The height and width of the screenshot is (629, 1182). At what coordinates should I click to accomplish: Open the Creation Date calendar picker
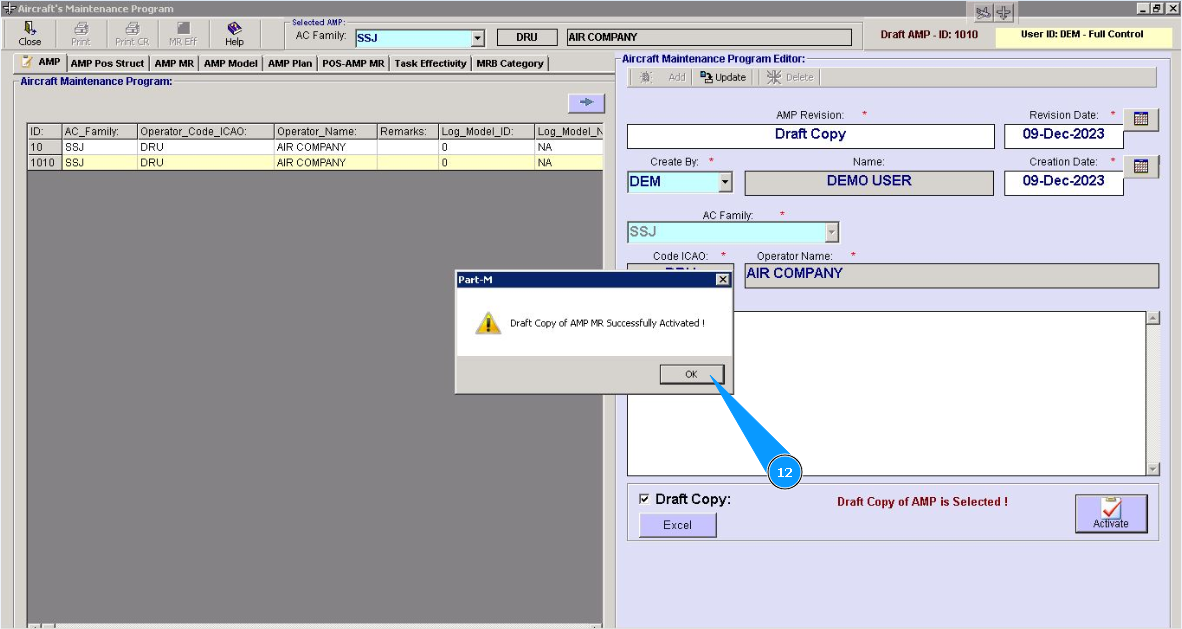(x=1141, y=166)
